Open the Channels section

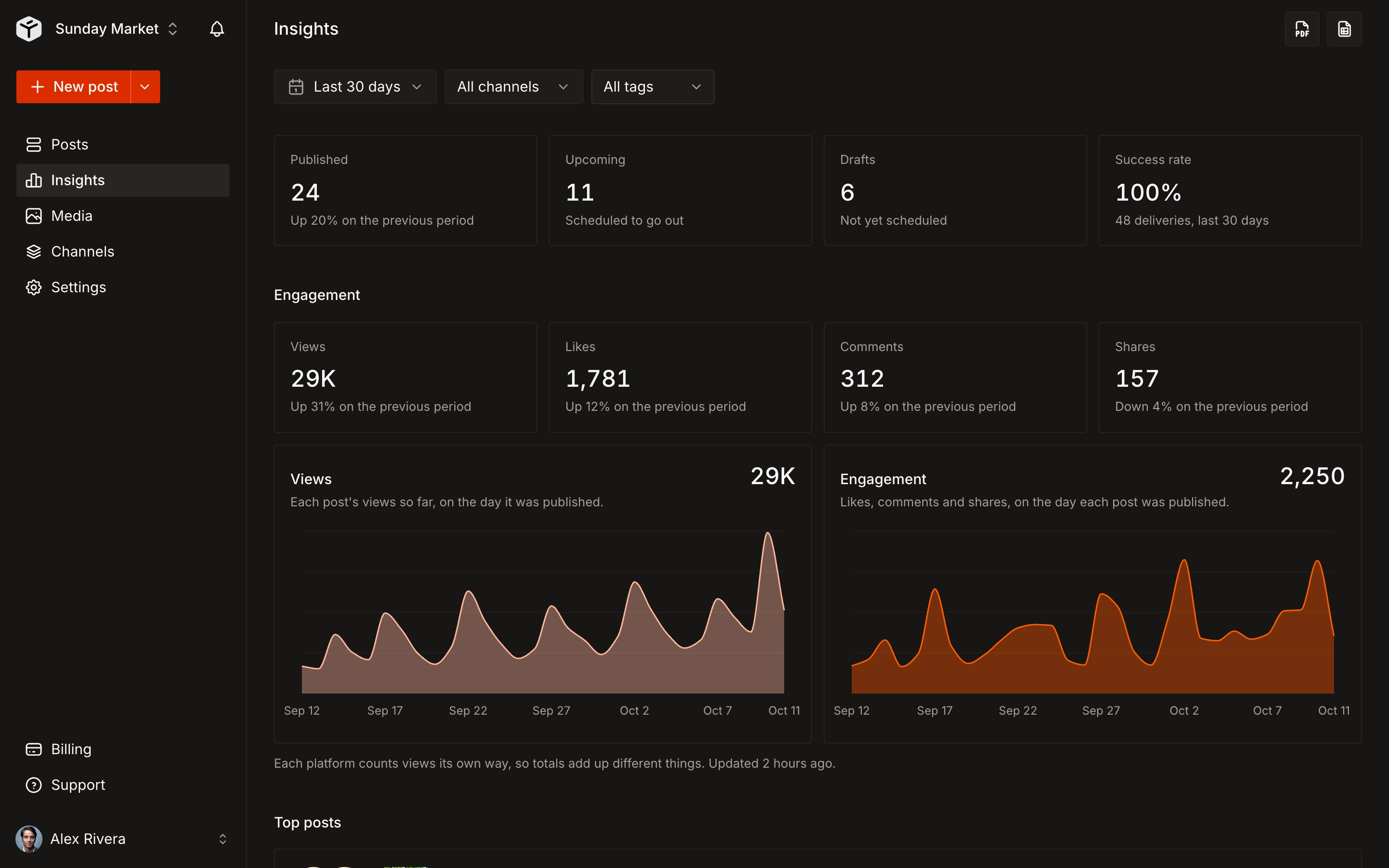click(123, 251)
